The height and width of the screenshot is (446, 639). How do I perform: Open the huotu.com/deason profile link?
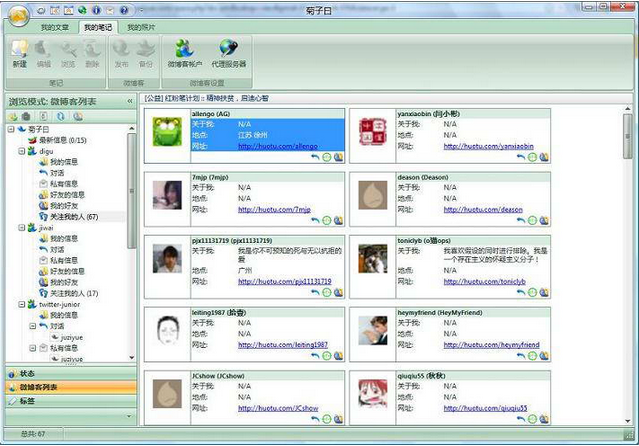[x=484, y=209]
